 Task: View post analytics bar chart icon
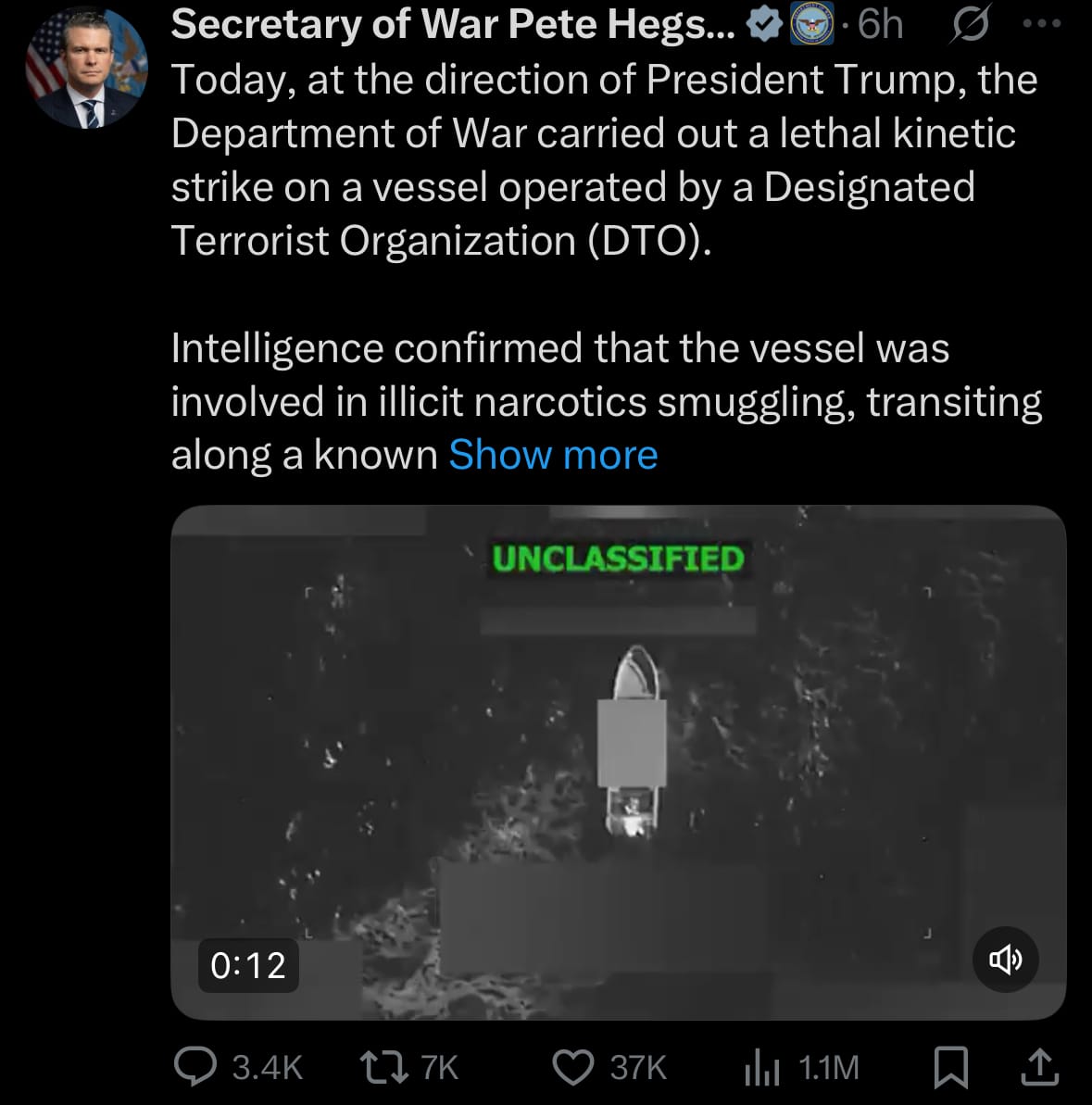(x=760, y=1068)
